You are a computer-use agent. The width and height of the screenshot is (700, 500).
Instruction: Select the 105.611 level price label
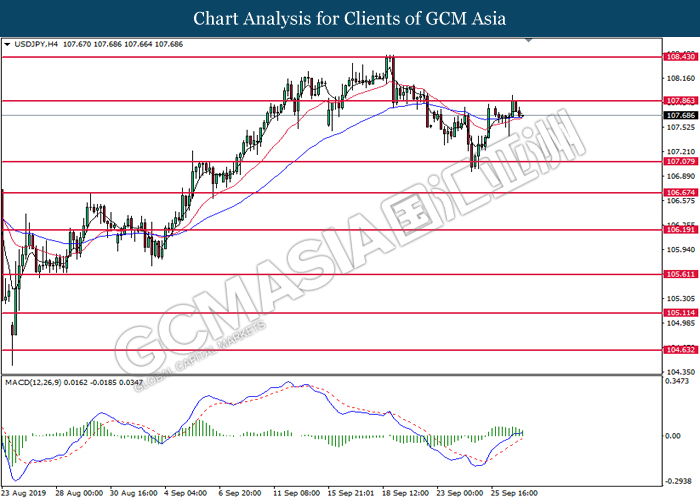click(680, 274)
